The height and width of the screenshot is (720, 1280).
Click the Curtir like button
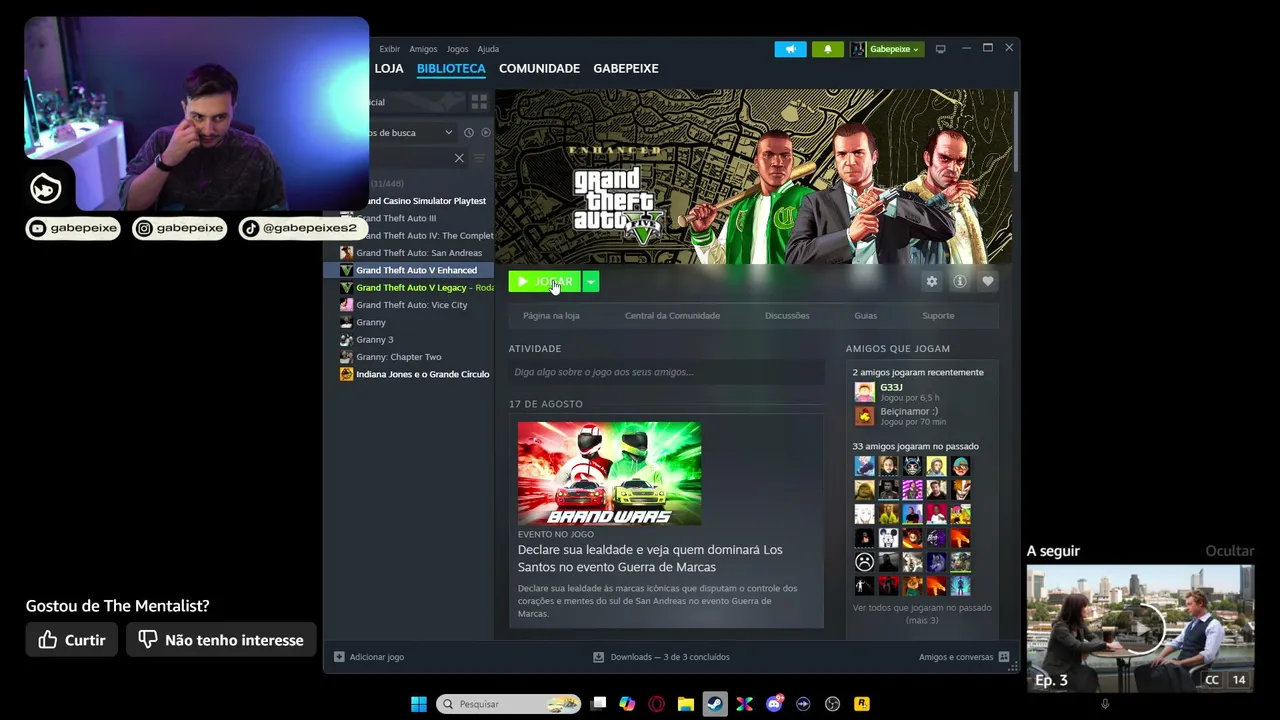pyautogui.click(x=72, y=640)
